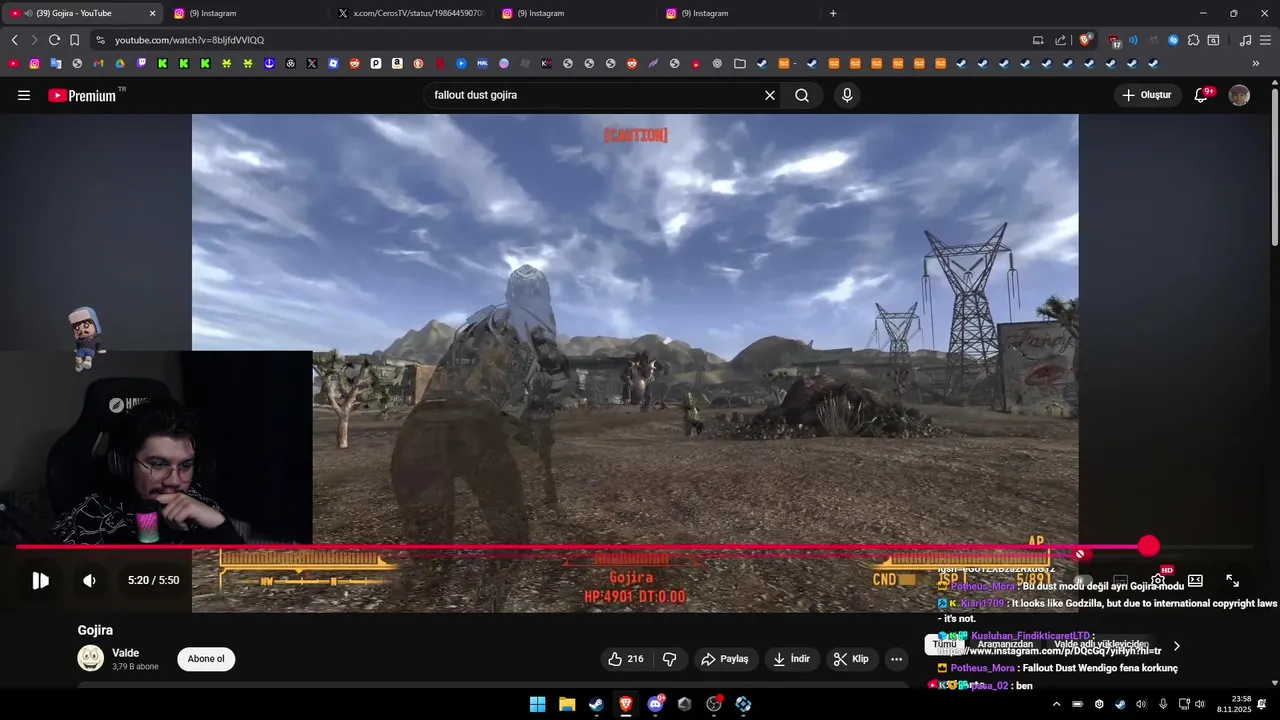The image size is (1280, 720).
Task: Open the Twitch bookmark icon
Action: coord(141,63)
